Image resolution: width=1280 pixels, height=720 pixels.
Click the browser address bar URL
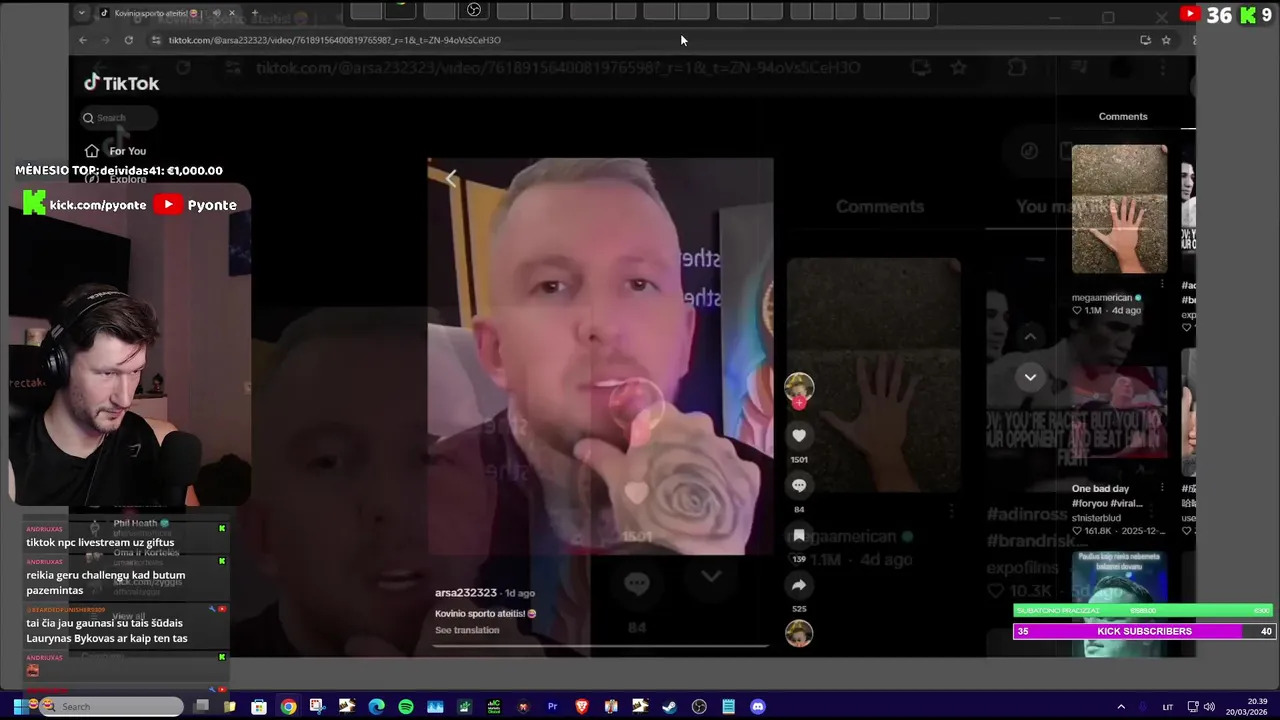[334, 40]
